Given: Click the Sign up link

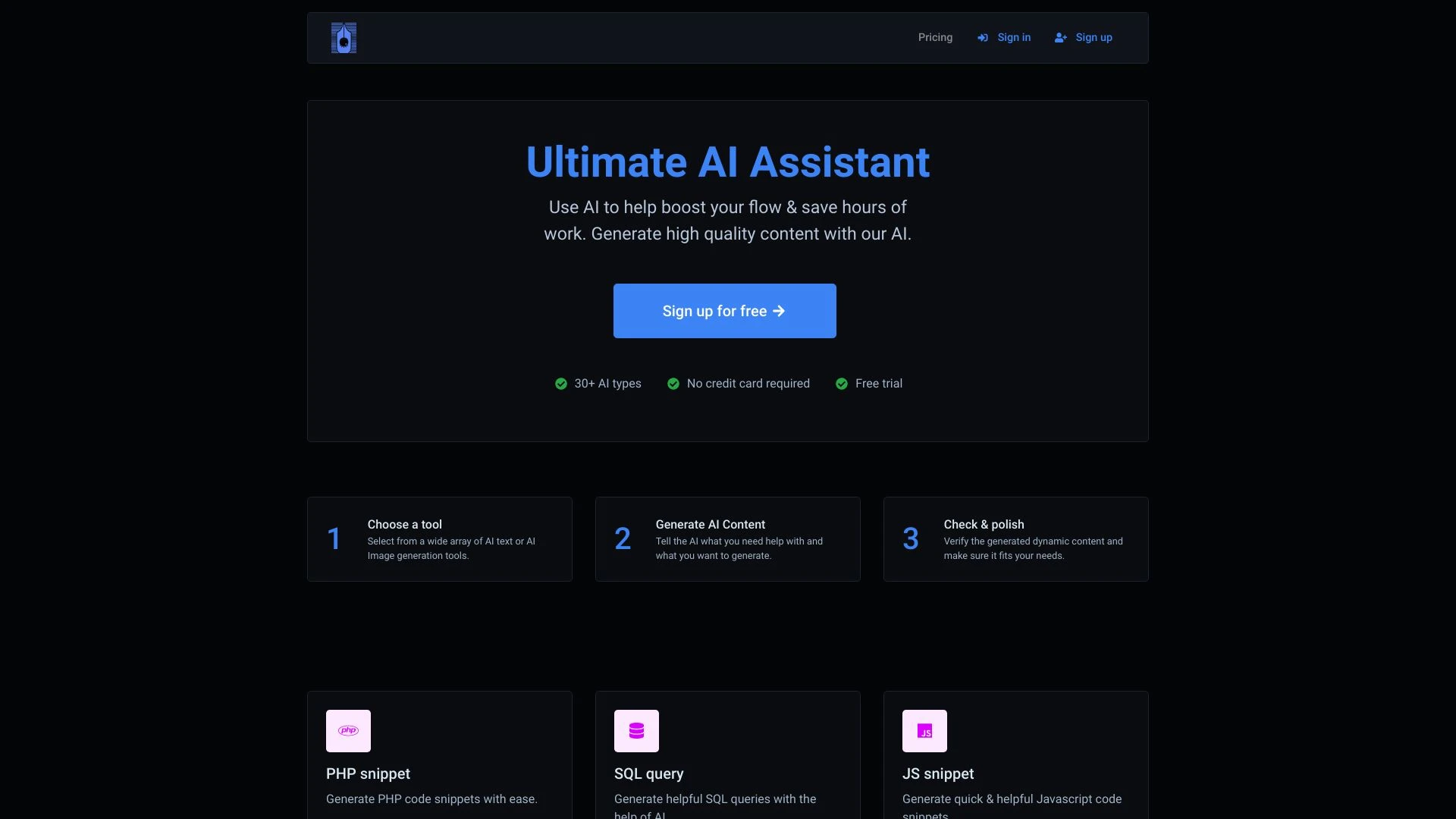Looking at the screenshot, I should pyautogui.click(x=1094, y=37).
